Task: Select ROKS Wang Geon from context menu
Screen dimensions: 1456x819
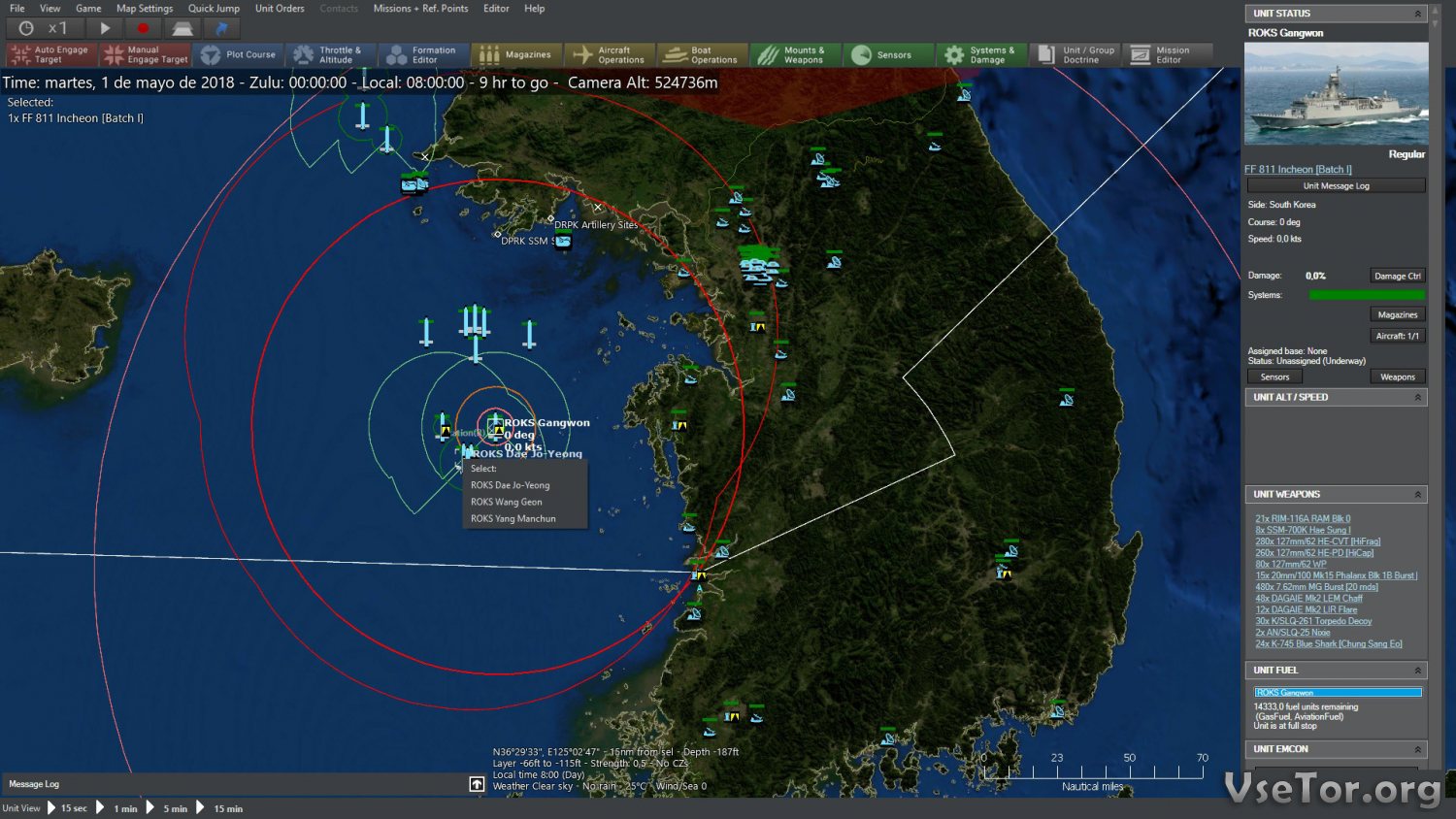Action: point(507,502)
